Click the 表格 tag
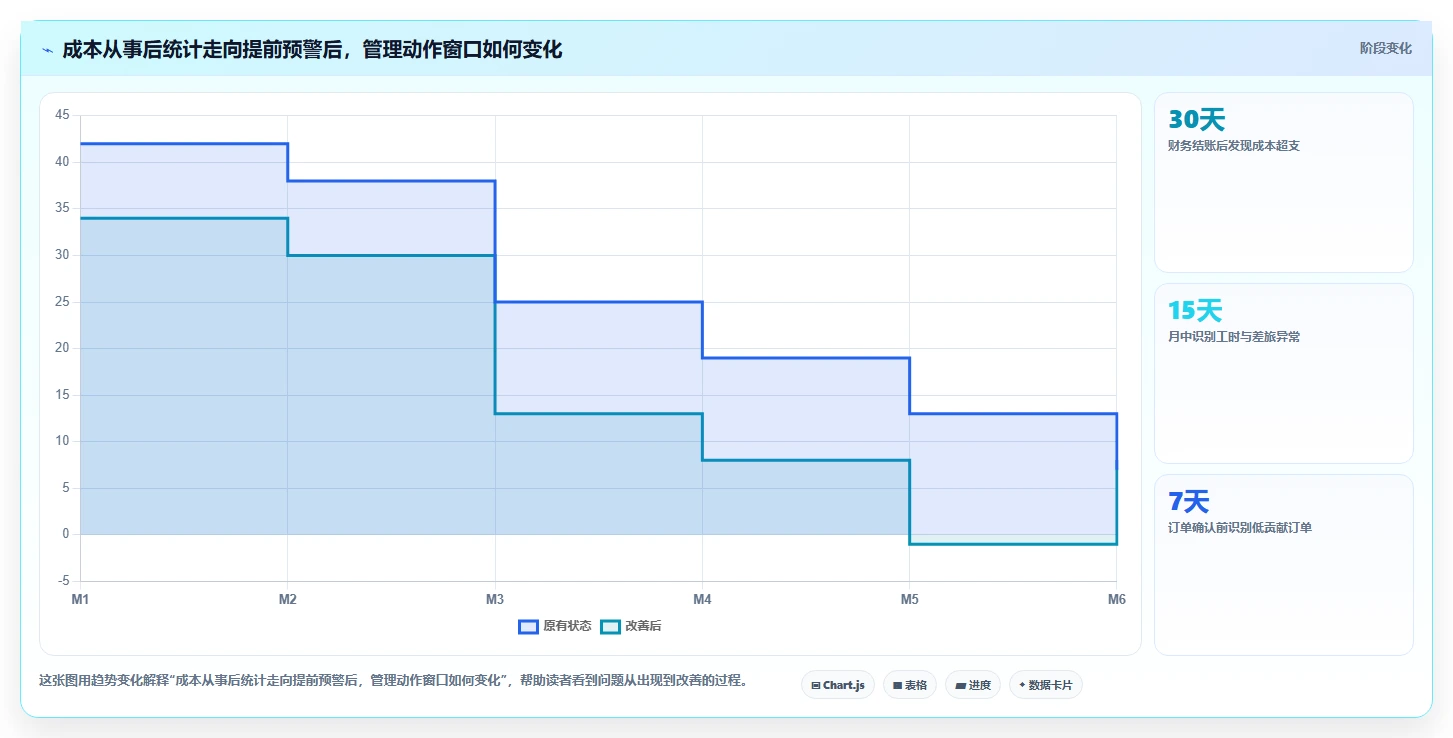The image size is (1453, 738). (x=910, y=685)
